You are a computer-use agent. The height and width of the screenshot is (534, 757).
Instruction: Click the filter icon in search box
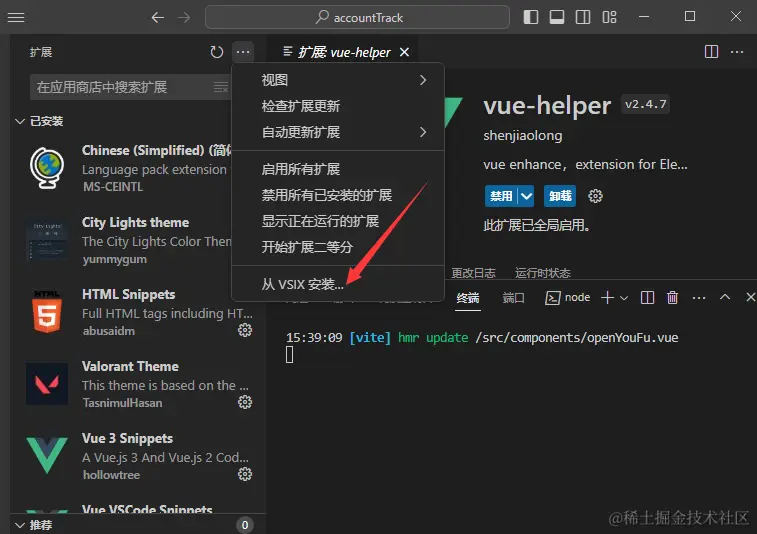[221, 87]
